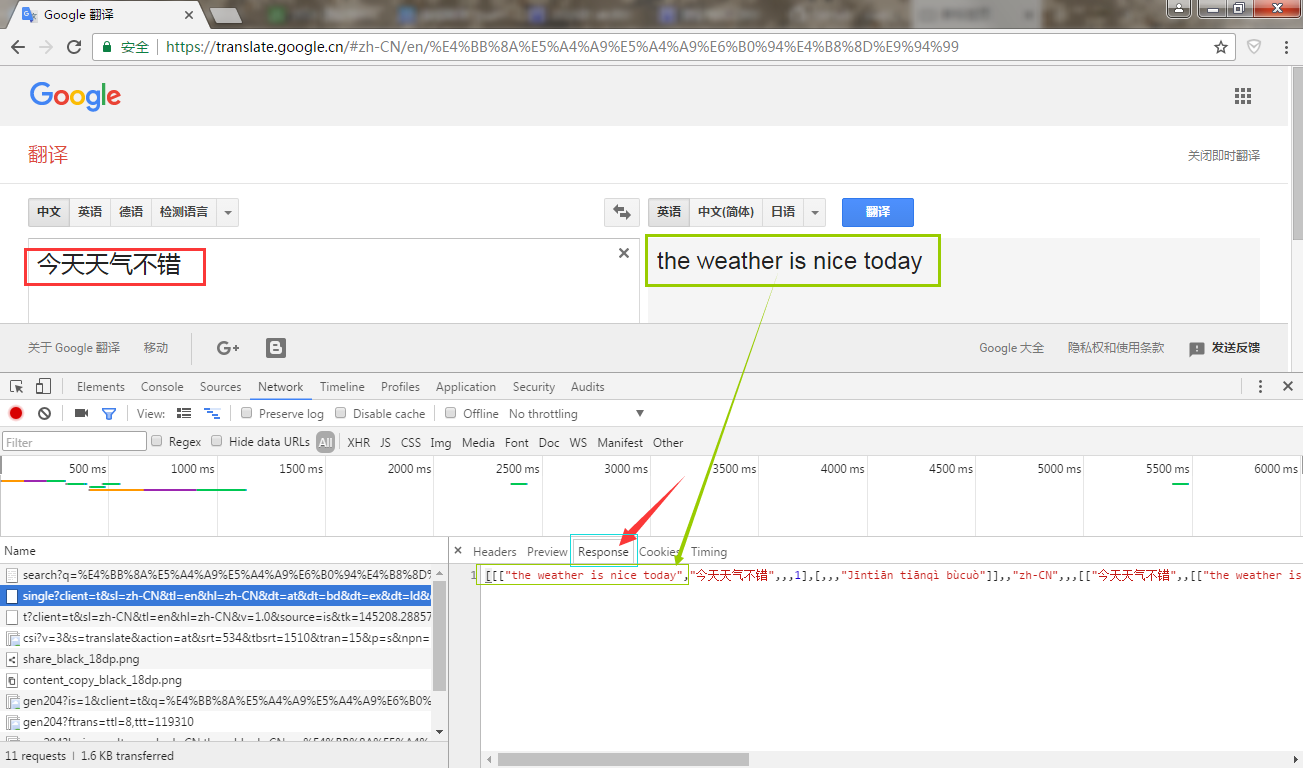Click the blue 翻译 translate button
This screenshot has width=1303, height=768.
pos(878,212)
